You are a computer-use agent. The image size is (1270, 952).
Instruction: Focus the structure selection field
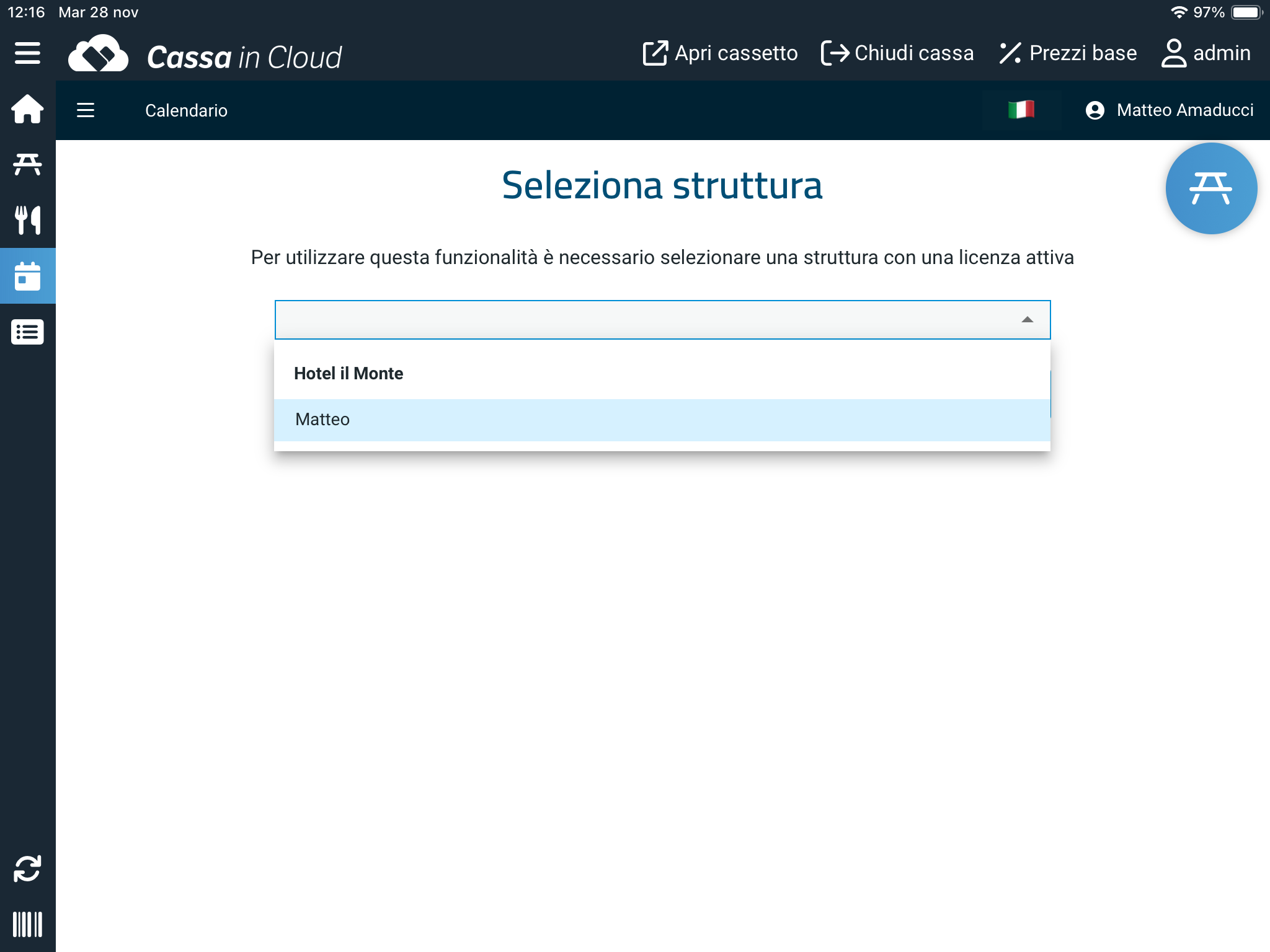pyautogui.click(x=645, y=320)
